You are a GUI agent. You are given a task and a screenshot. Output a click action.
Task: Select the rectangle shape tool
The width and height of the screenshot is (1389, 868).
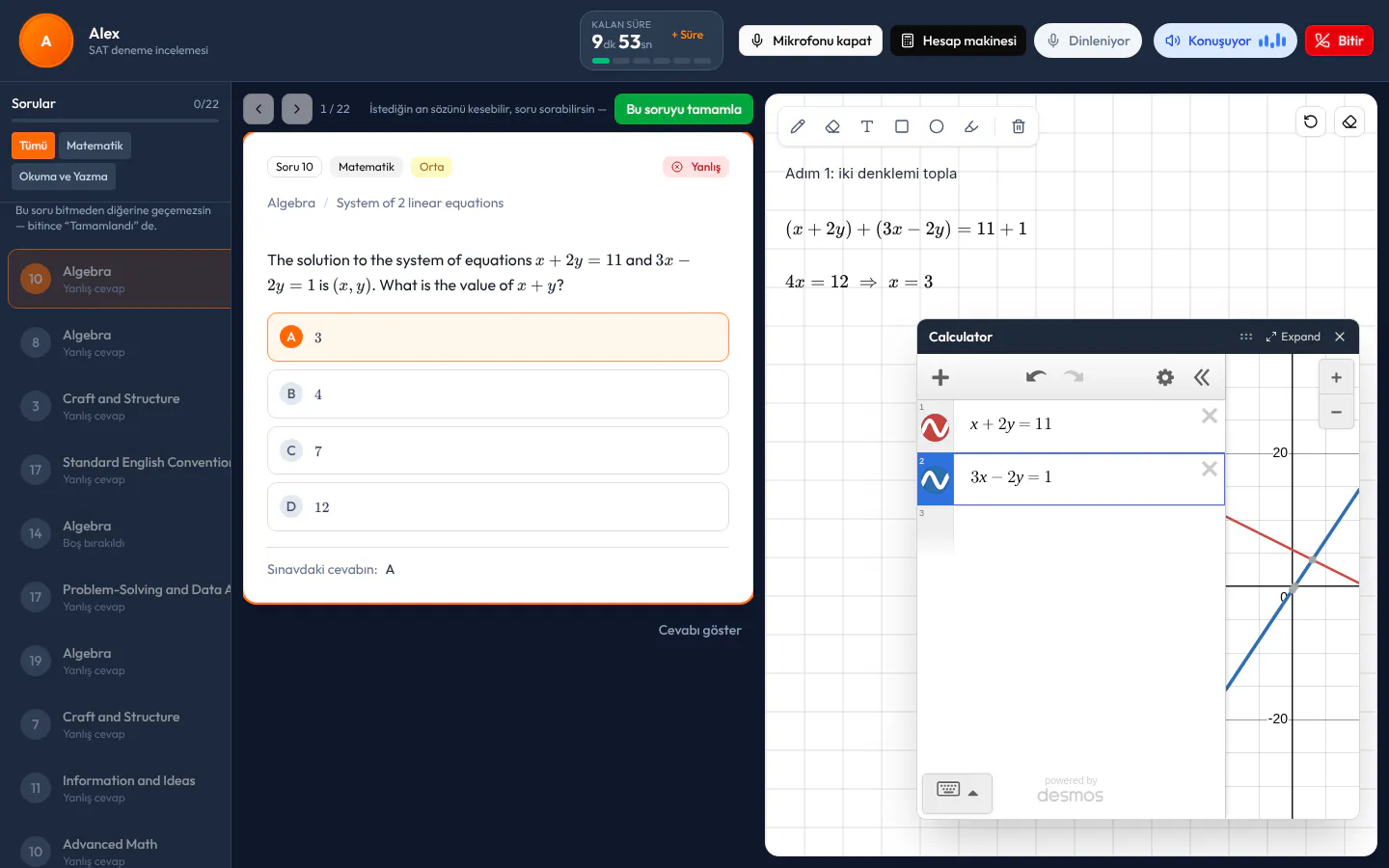click(x=902, y=126)
